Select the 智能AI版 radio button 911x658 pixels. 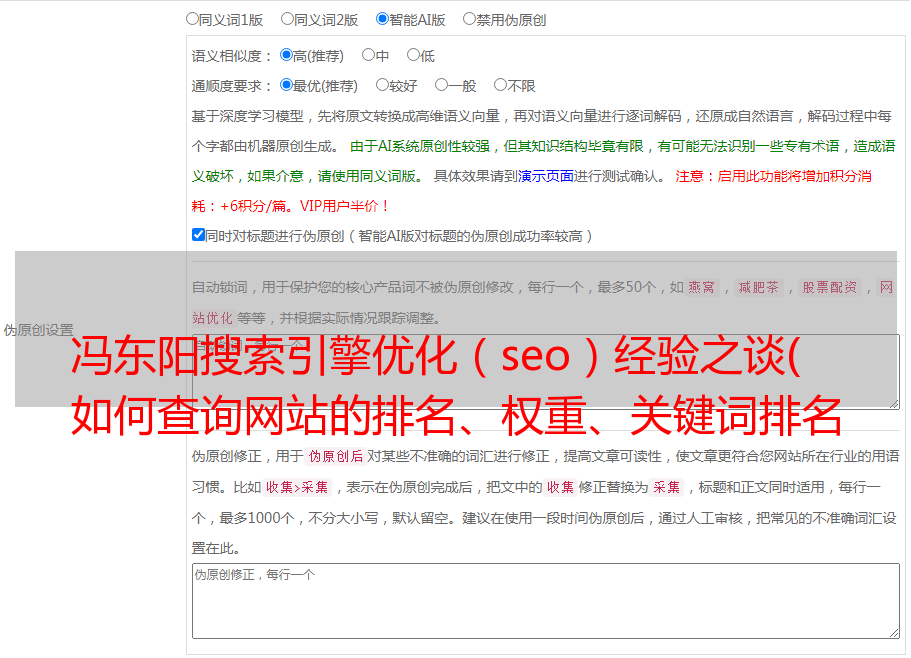382,19
